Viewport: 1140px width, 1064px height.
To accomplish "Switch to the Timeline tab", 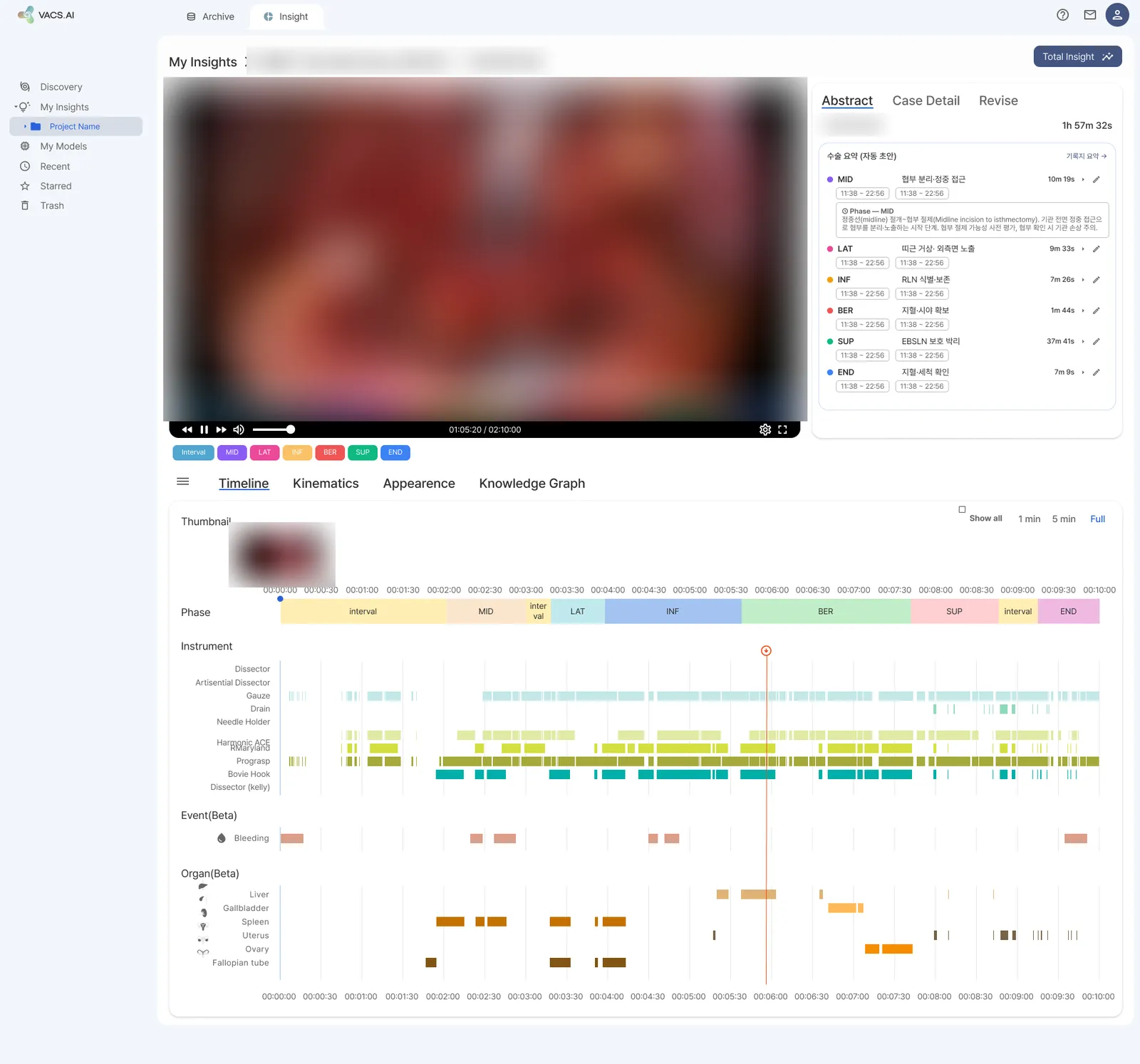I will [244, 484].
